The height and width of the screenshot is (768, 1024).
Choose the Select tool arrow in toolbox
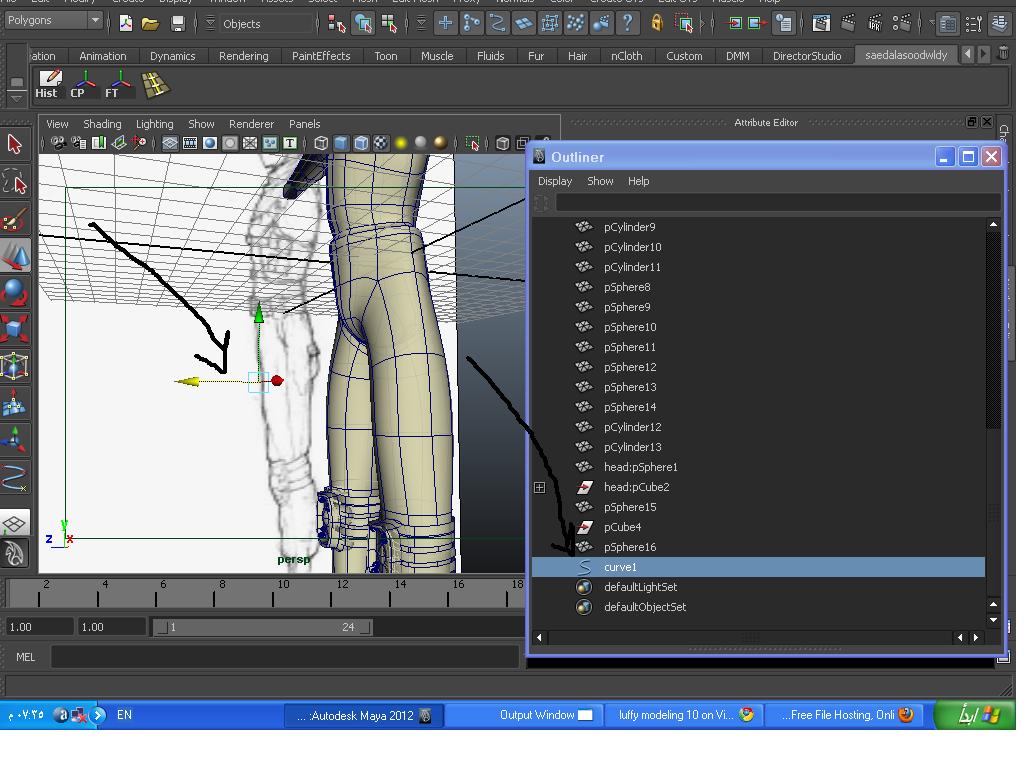14,144
